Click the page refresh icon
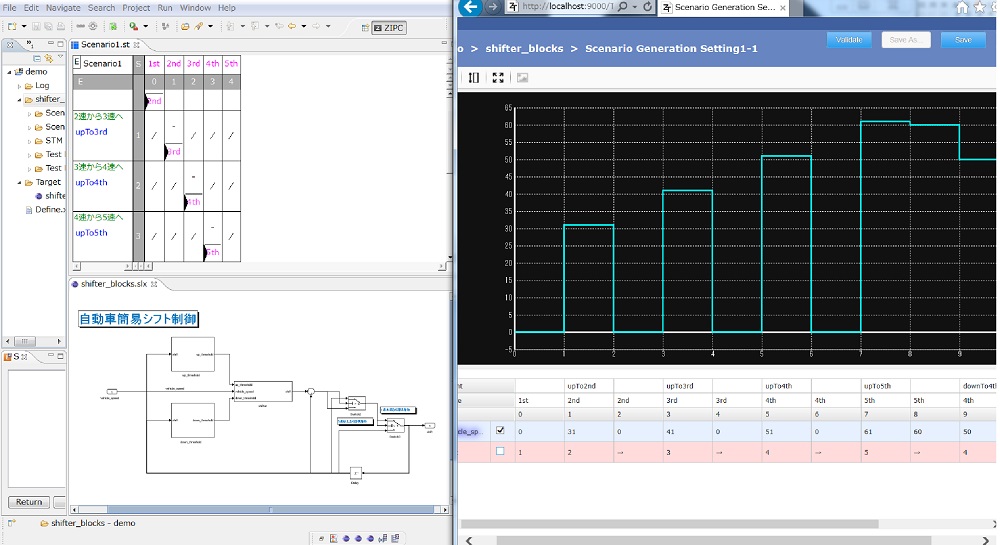 [x=647, y=7]
